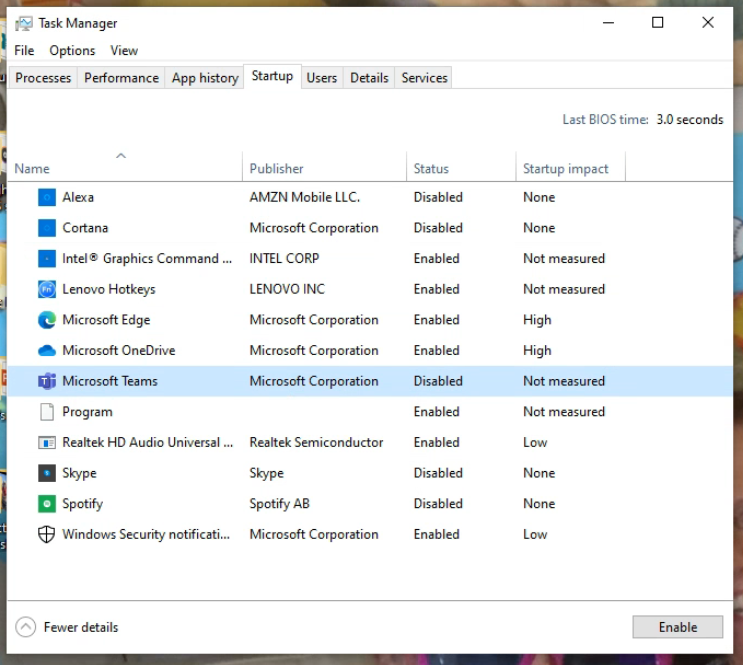
Task: Click High impact for Microsoft Edge
Action: coord(537,320)
